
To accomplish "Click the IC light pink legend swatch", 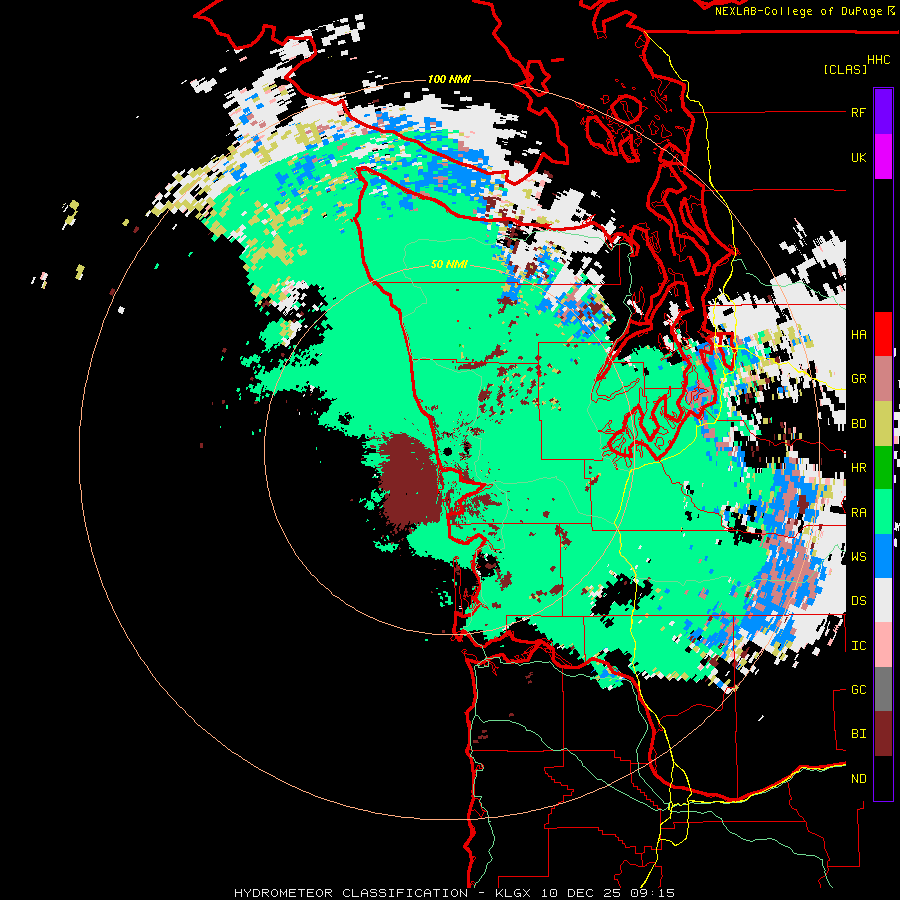I will (x=883, y=645).
